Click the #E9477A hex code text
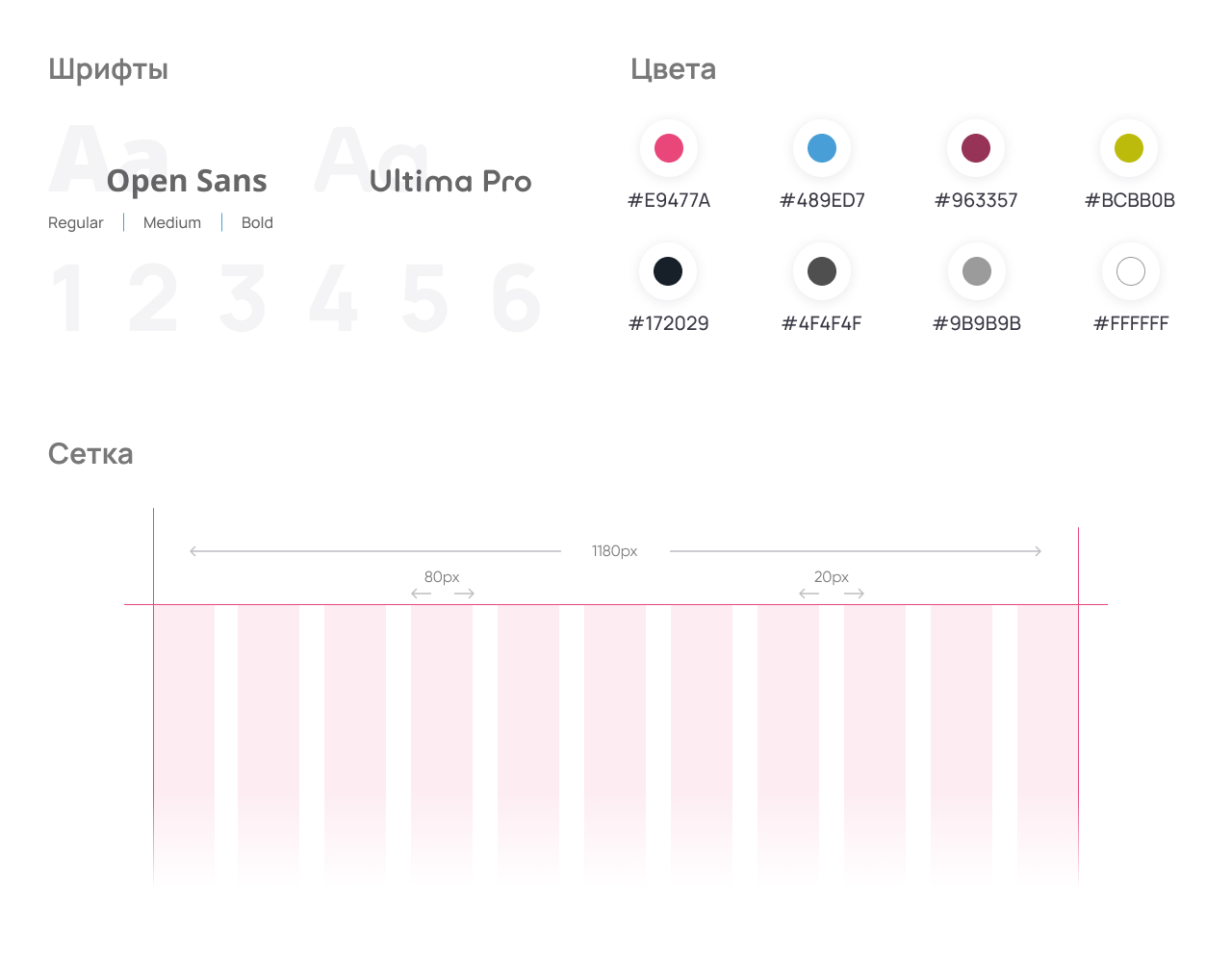This screenshot has width=1232, height=962. tap(669, 200)
